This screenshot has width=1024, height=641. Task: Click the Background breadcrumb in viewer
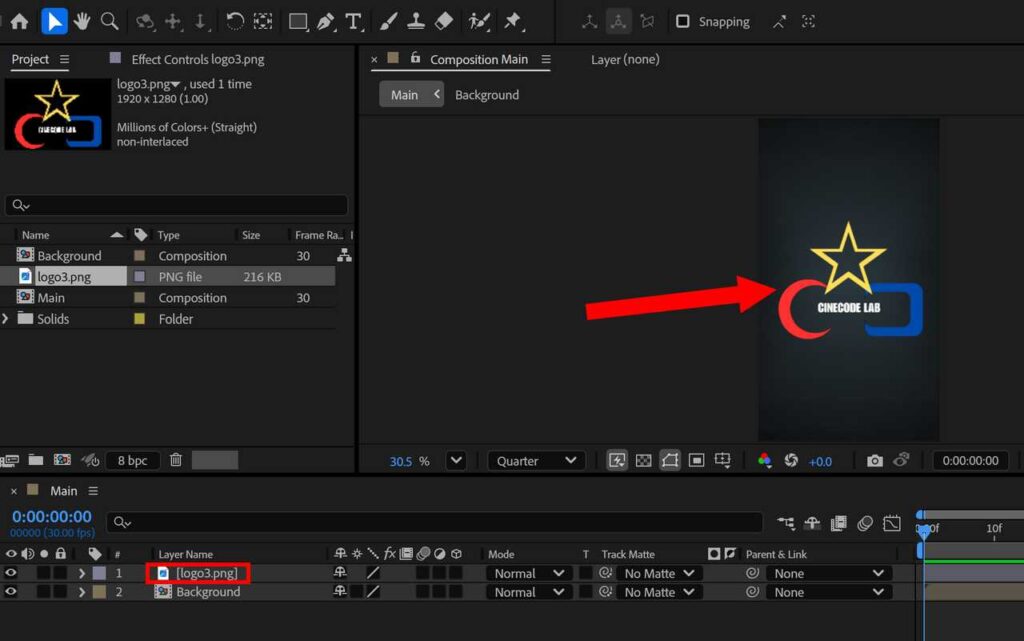click(487, 95)
